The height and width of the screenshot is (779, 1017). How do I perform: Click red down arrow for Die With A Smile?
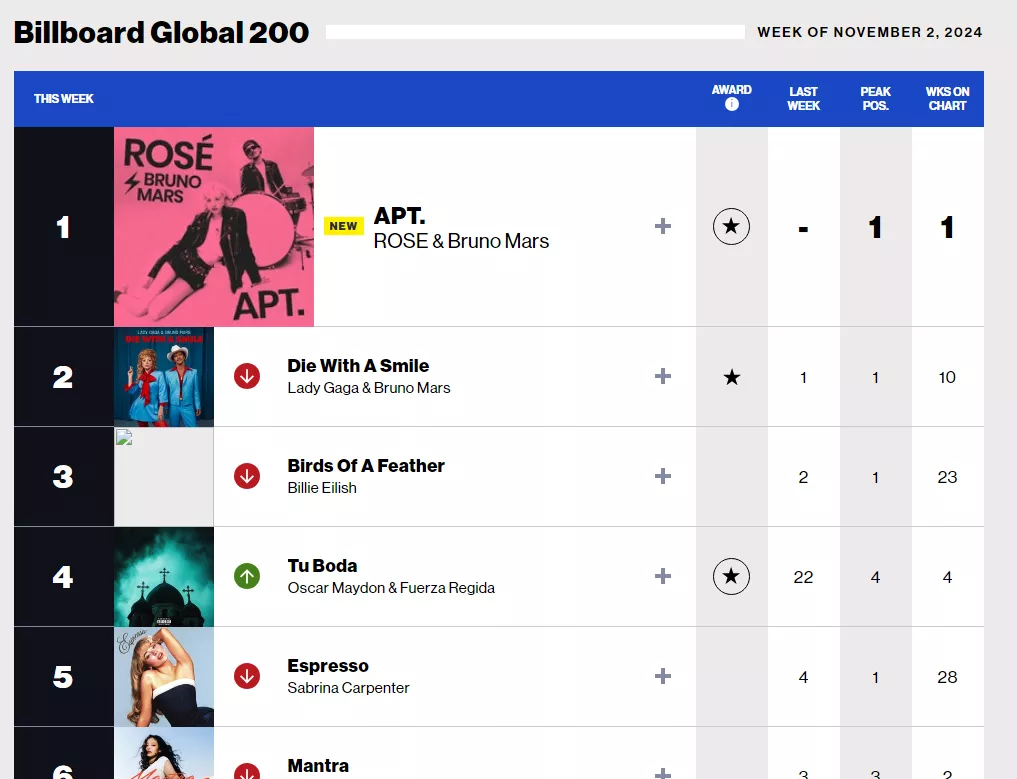247,376
